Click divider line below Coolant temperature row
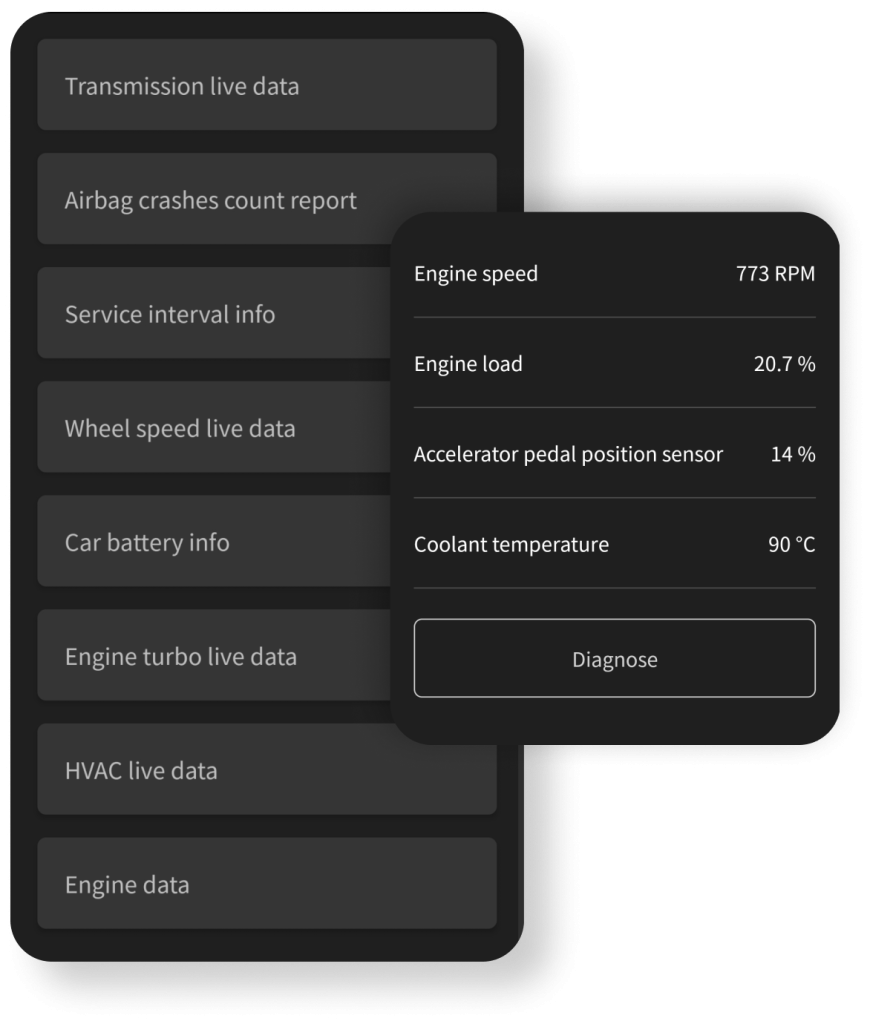Viewport: 870px width, 1024px height. pos(614,588)
